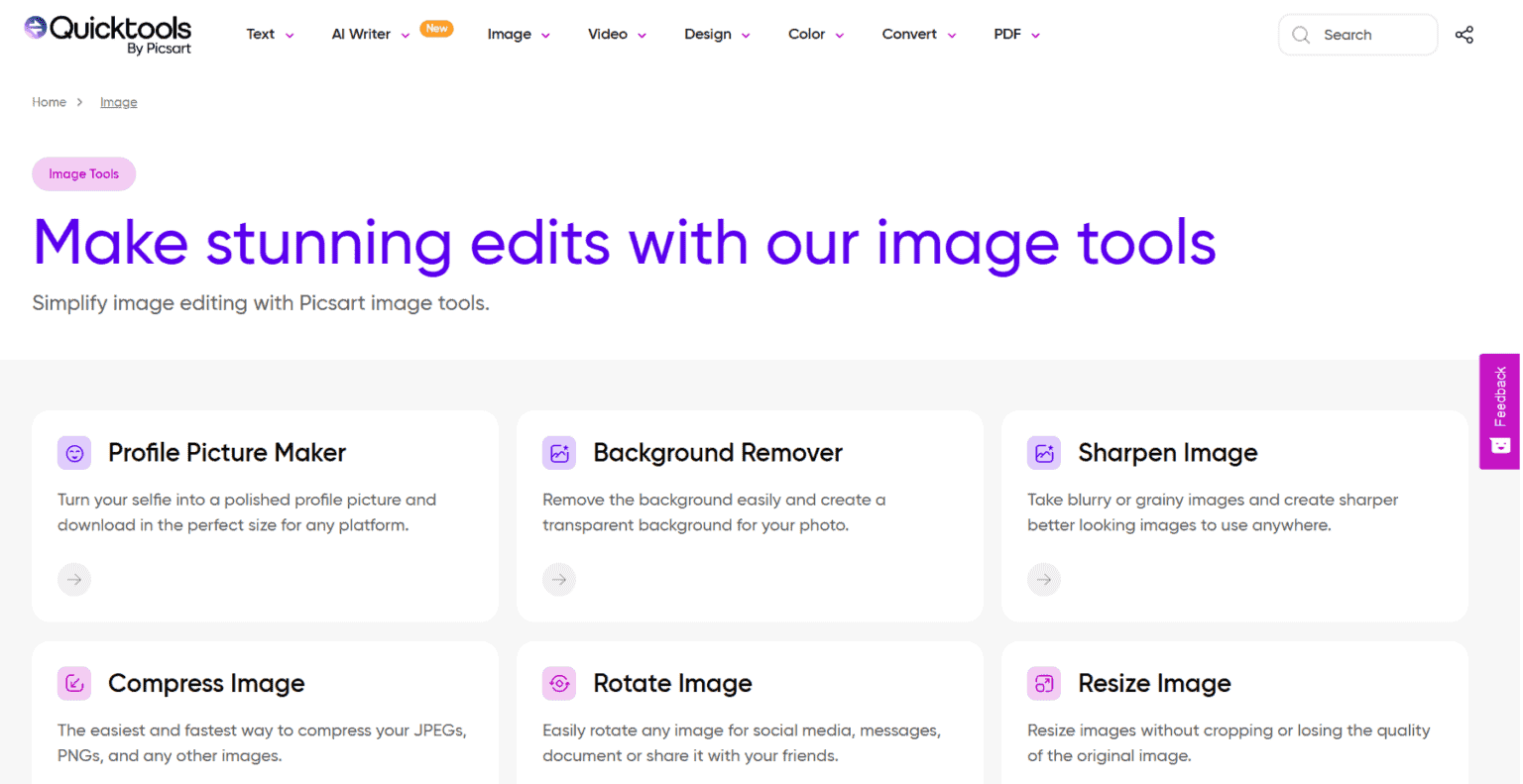Click arrow button under Background Remover
This screenshot has width=1523, height=784.
point(559,579)
